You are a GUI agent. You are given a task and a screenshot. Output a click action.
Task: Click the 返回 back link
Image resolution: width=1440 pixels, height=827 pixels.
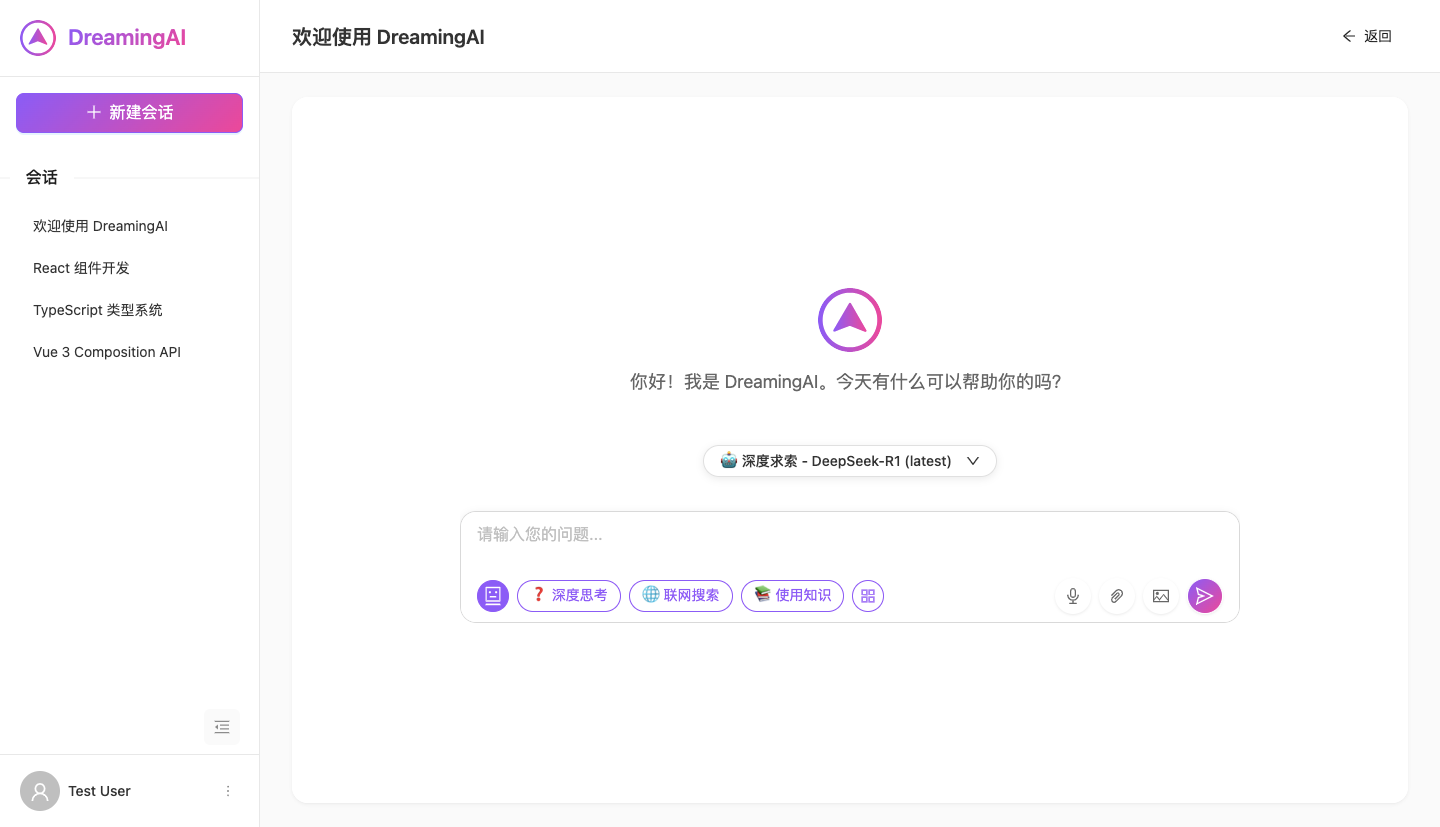coord(1367,36)
